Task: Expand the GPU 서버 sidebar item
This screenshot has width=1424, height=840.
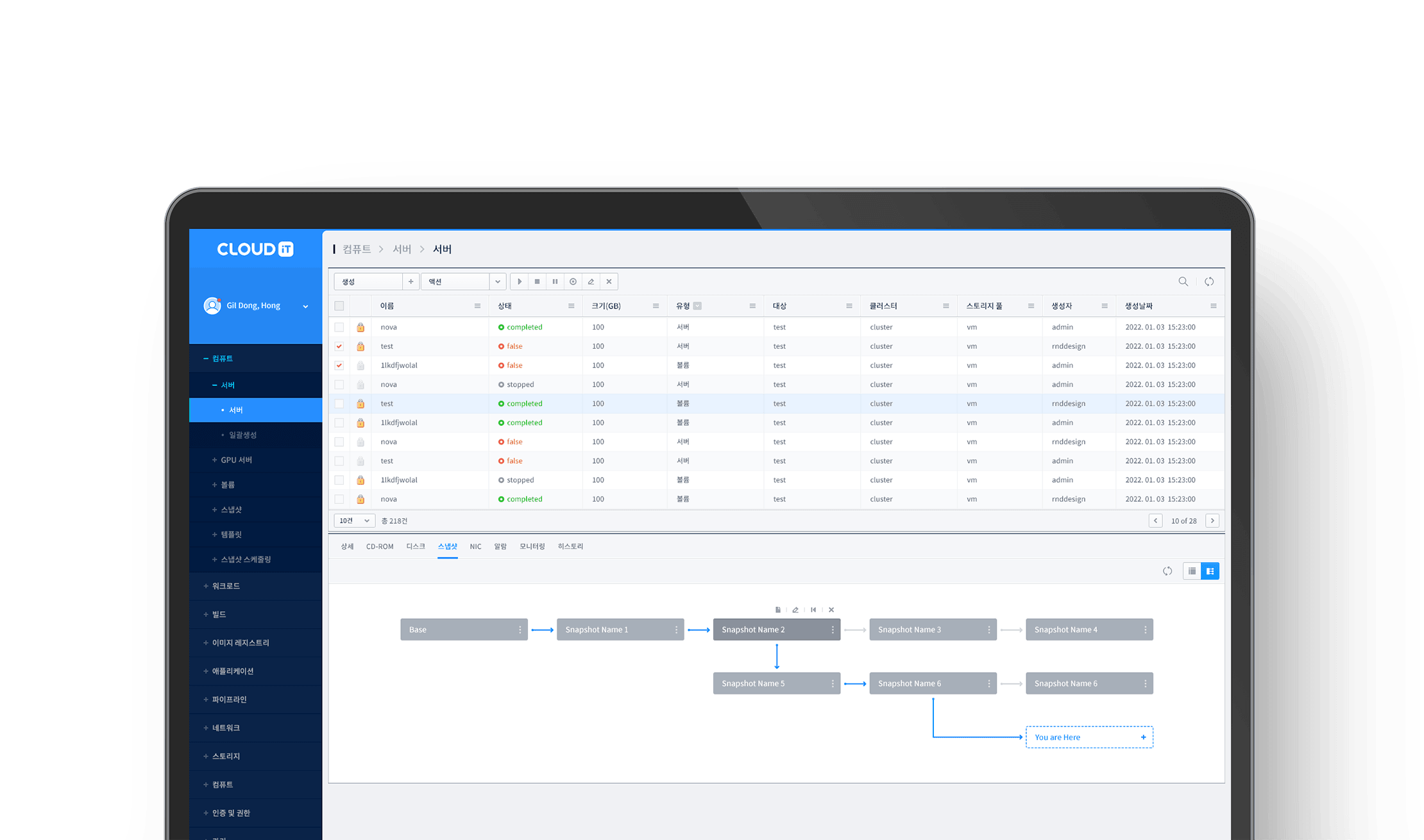Action: [x=236, y=460]
